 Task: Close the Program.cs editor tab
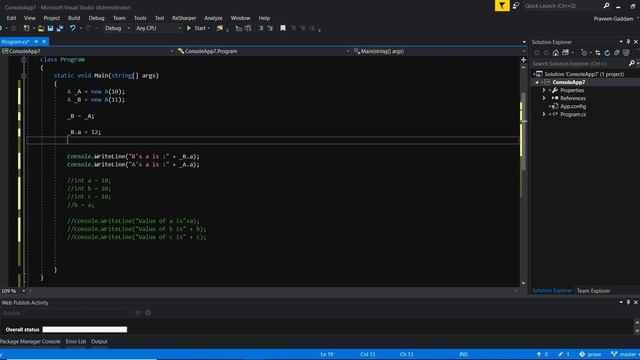pyautogui.click(x=44, y=42)
